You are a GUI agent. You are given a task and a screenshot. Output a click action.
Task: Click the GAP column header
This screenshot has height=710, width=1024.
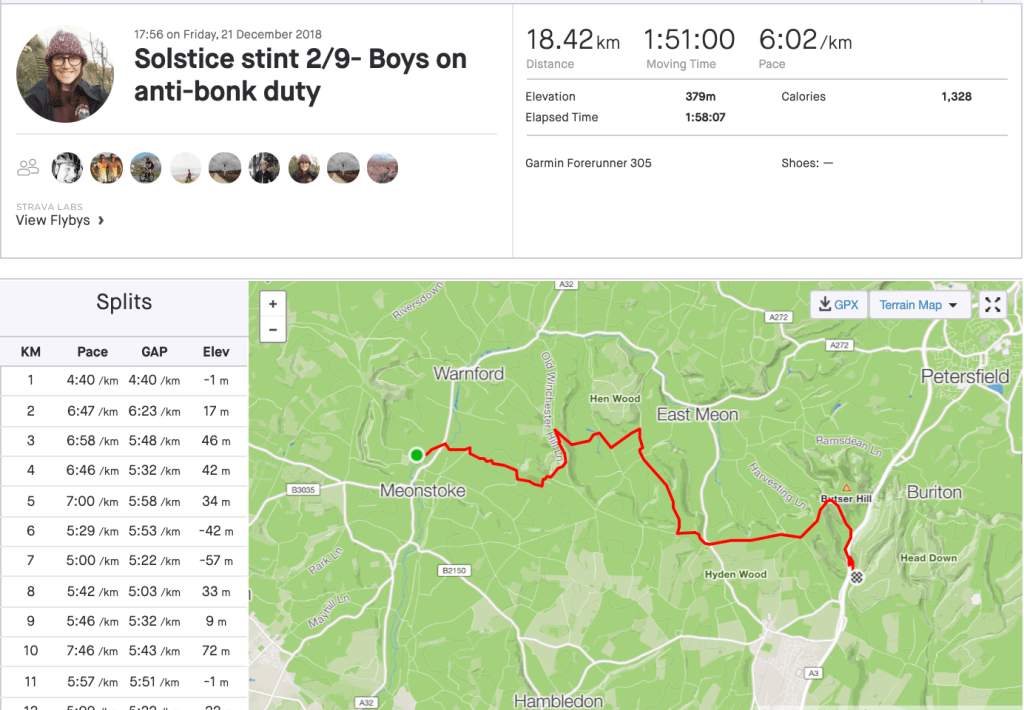pos(154,352)
